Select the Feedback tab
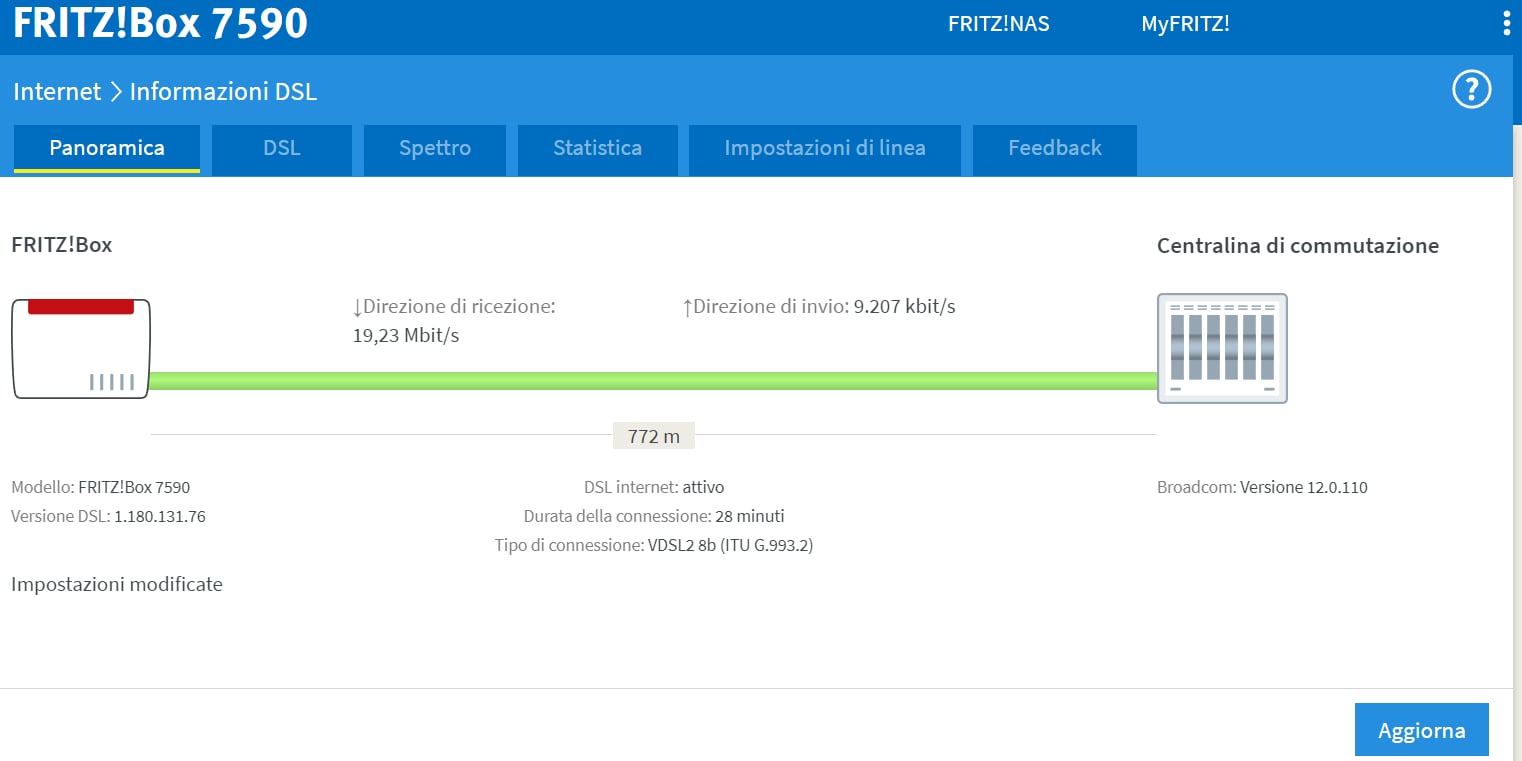Image resolution: width=1522 pixels, height=761 pixels. coord(1054,148)
